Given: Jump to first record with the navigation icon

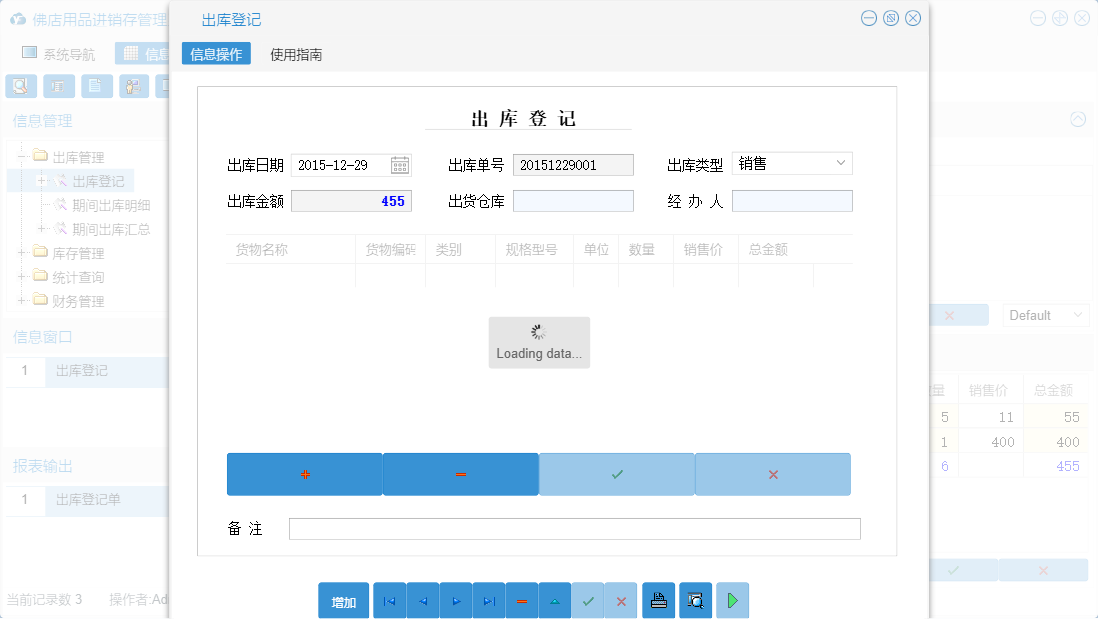Looking at the screenshot, I should (389, 600).
